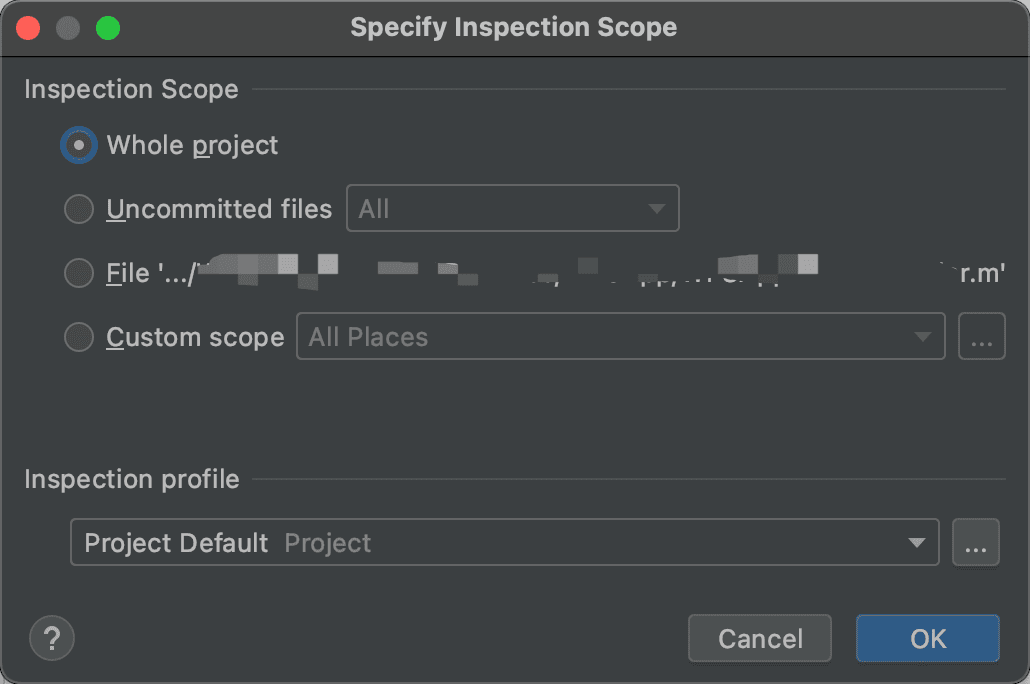Click the green zoom window button
The width and height of the screenshot is (1030, 684).
107,27
